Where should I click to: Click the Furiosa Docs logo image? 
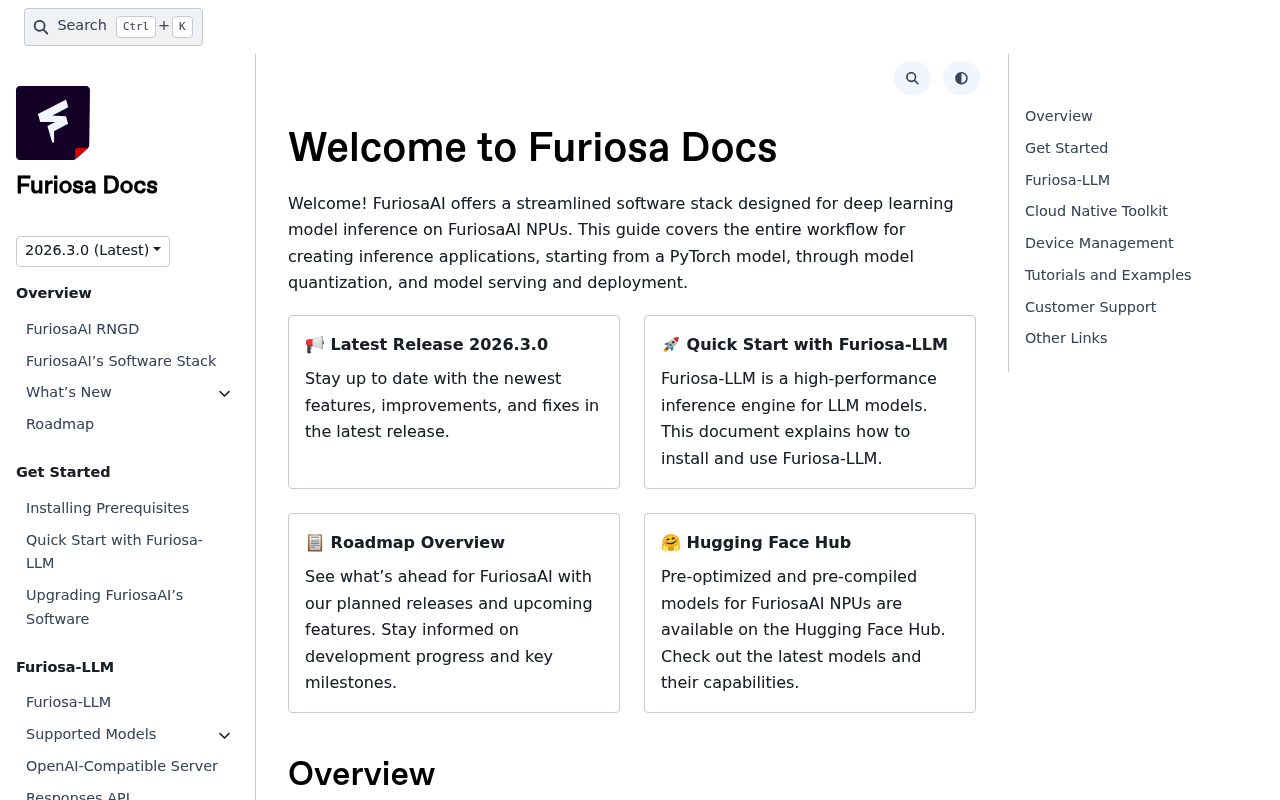[x=53, y=123]
